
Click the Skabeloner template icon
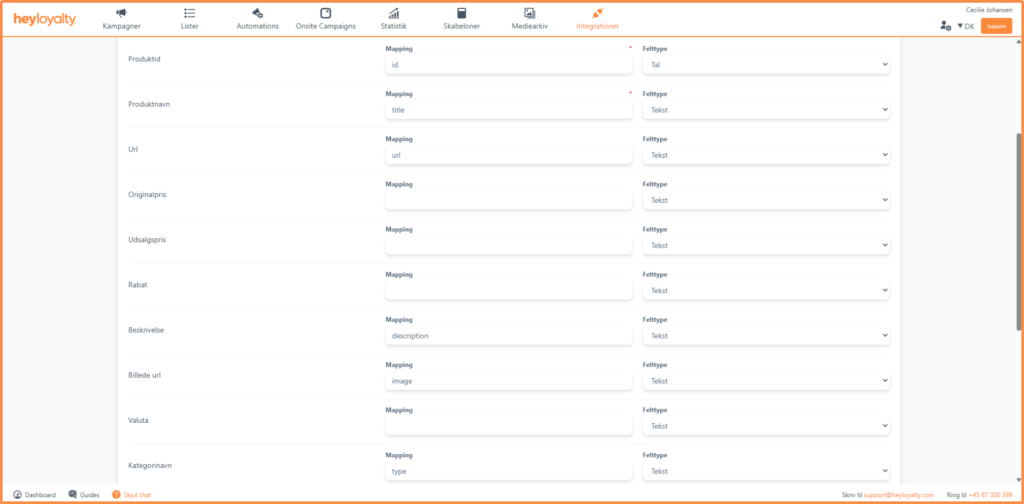tap(461, 13)
